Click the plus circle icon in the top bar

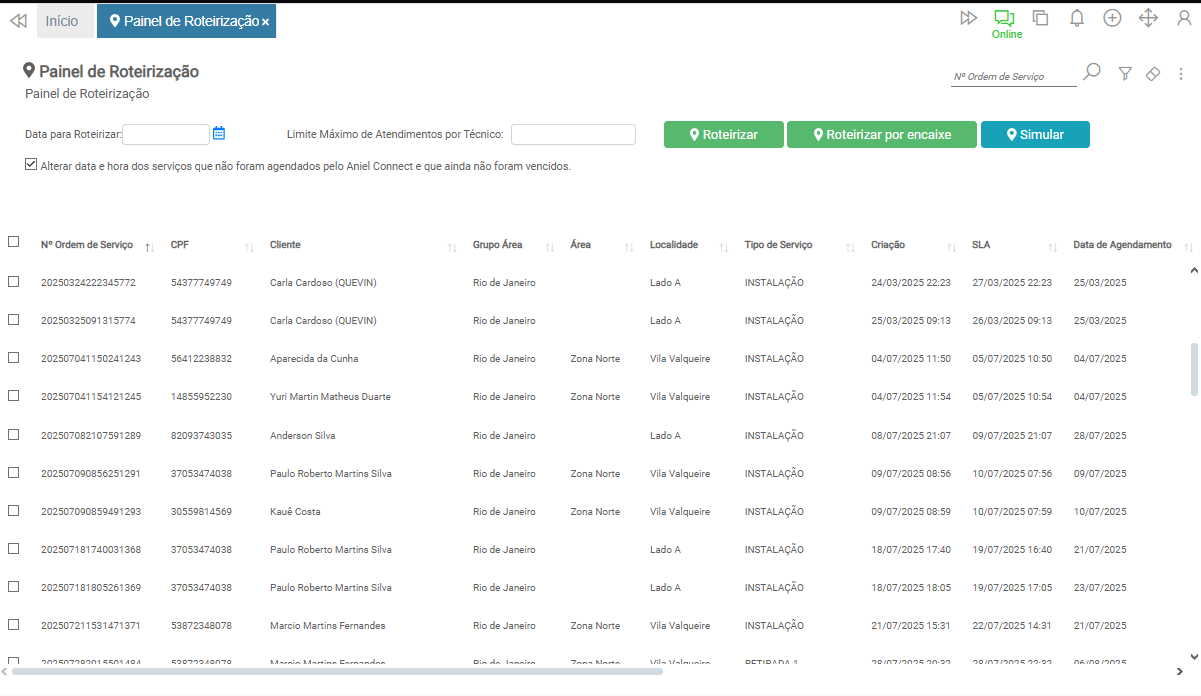tap(1112, 18)
